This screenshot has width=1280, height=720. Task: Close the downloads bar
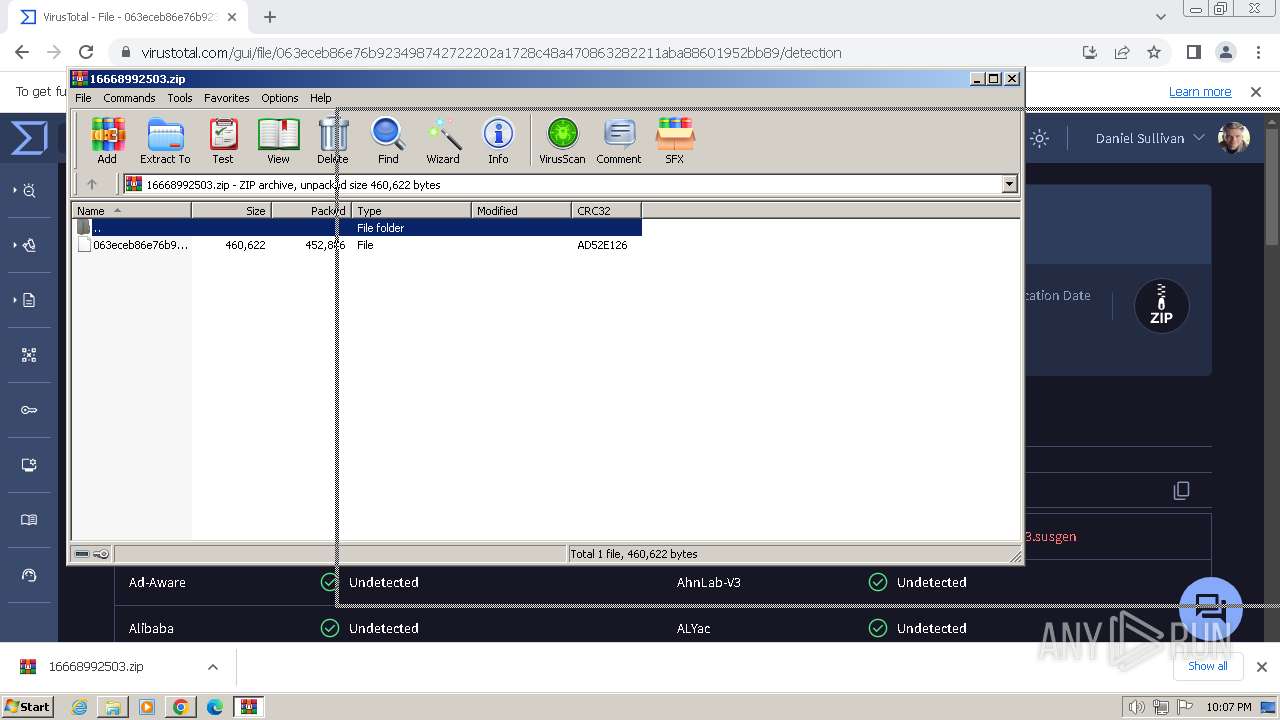tap(1261, 667)
